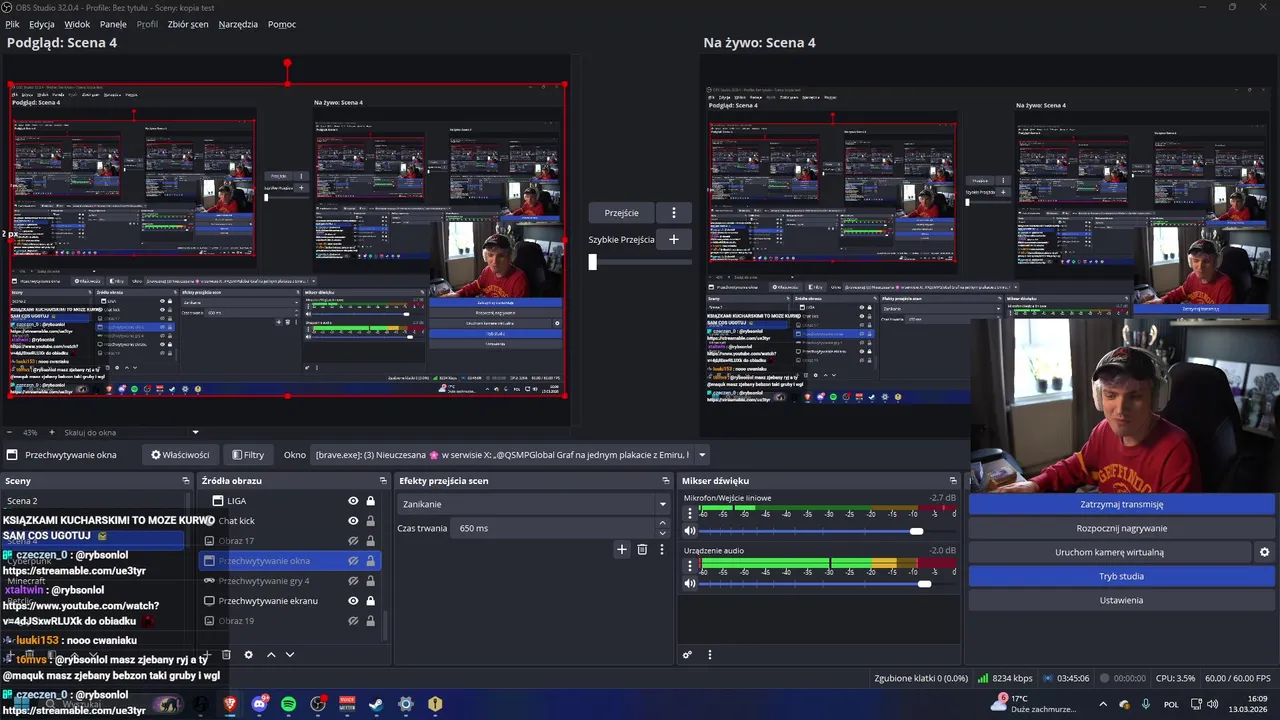Increase Czas trwania with up stepper
Image resolution: width=1280 pixels, height=720 pixels.
(x=662, y=524)
